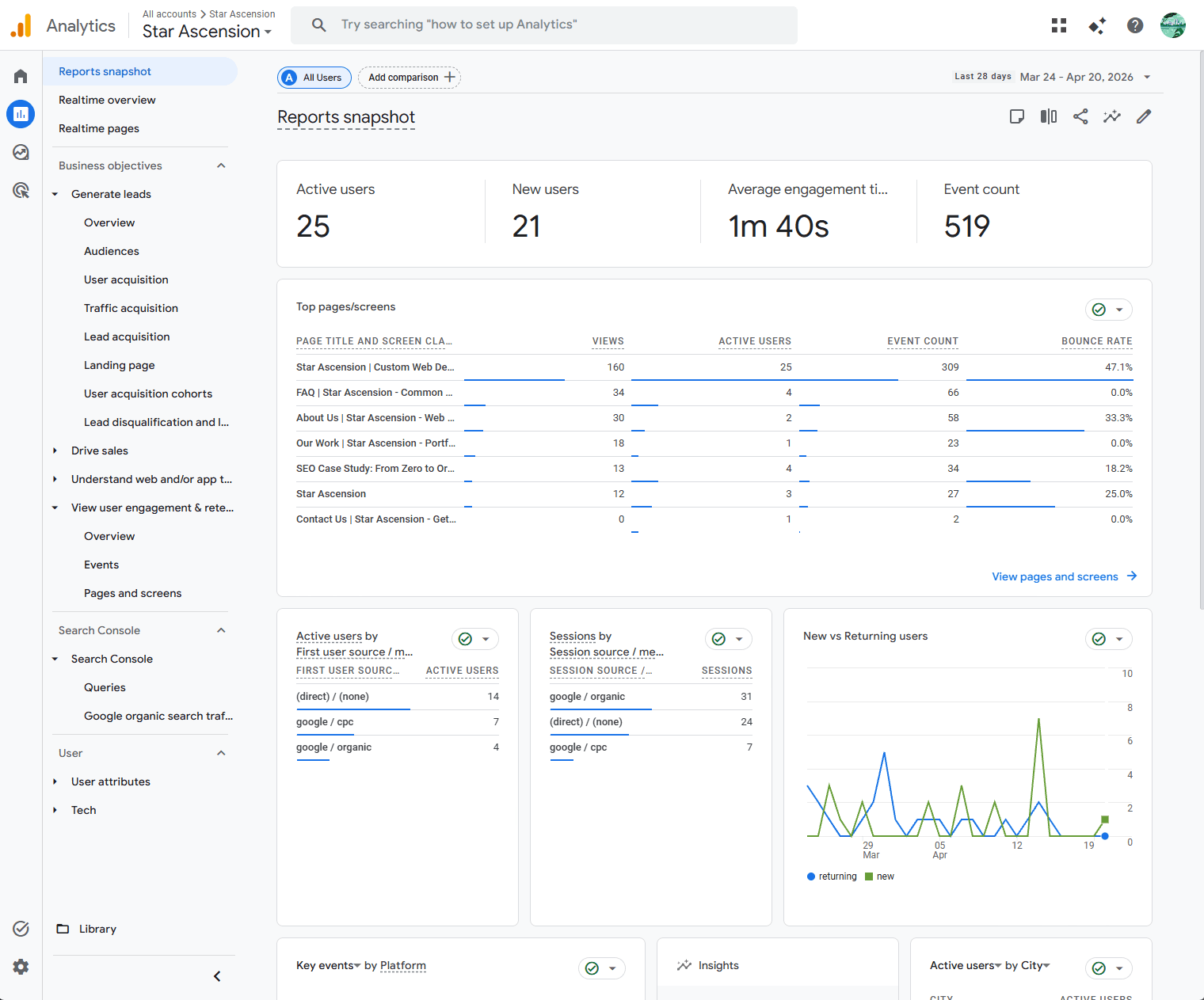Open the Active users by City metric dropdown
The height and width of the screenshot is (1000, 1204).
pyautogui.click(x=966, y=965)
